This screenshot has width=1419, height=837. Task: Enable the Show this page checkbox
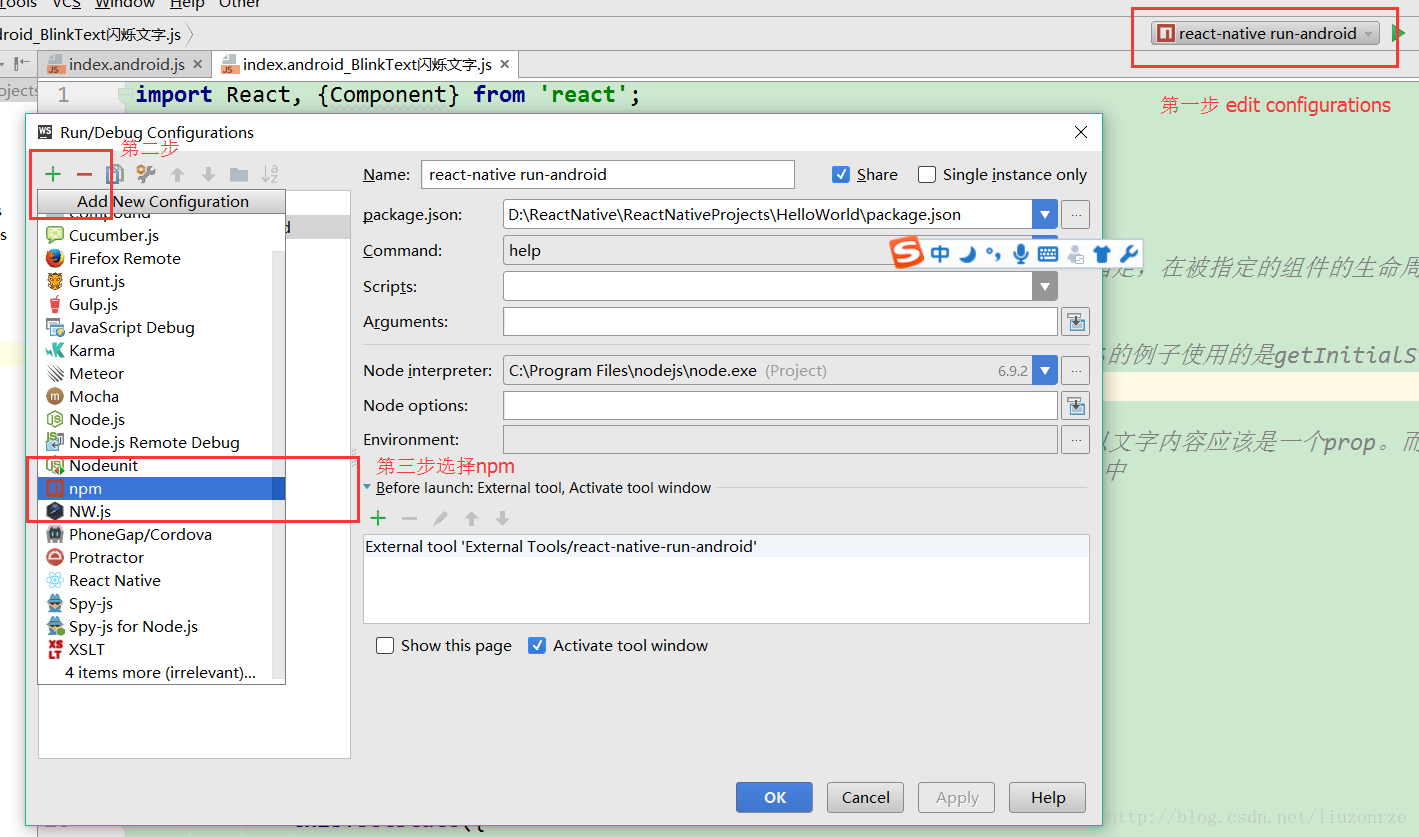(385, 646)
